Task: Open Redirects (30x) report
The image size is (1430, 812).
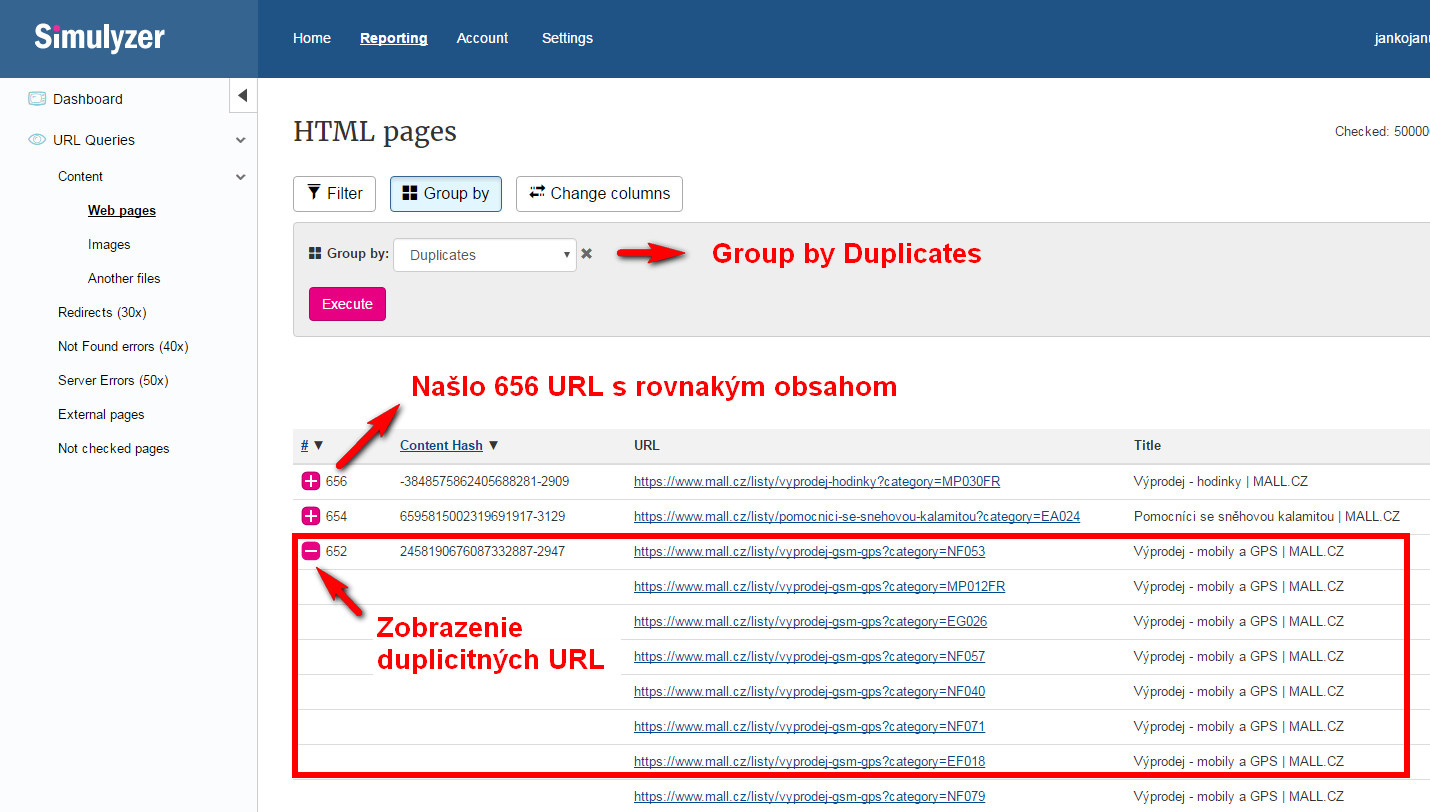Action: pyautogui.click(x=102, y=312)
